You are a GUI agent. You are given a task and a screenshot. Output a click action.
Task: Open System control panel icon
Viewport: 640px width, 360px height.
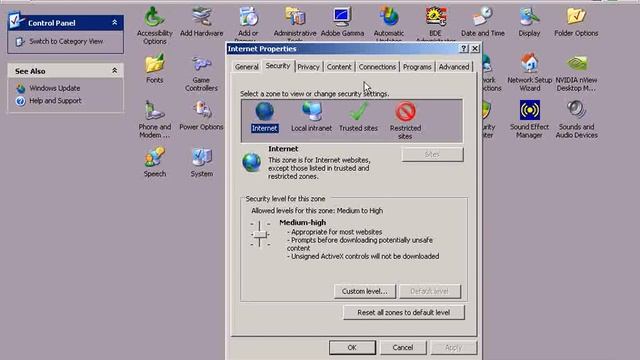(201, 162)
